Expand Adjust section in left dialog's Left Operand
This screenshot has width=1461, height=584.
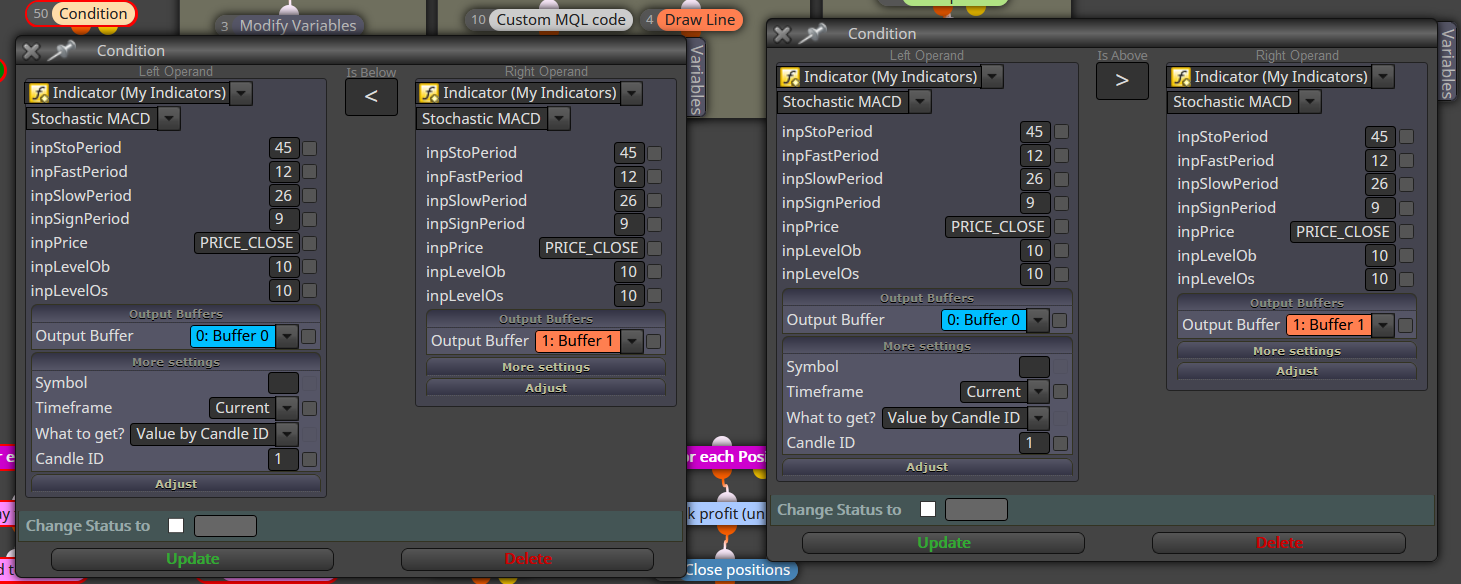click(176, 484)
